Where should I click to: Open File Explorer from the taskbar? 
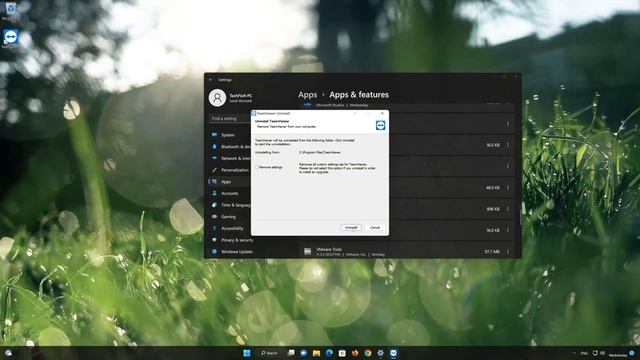click(x=316, y=353)
